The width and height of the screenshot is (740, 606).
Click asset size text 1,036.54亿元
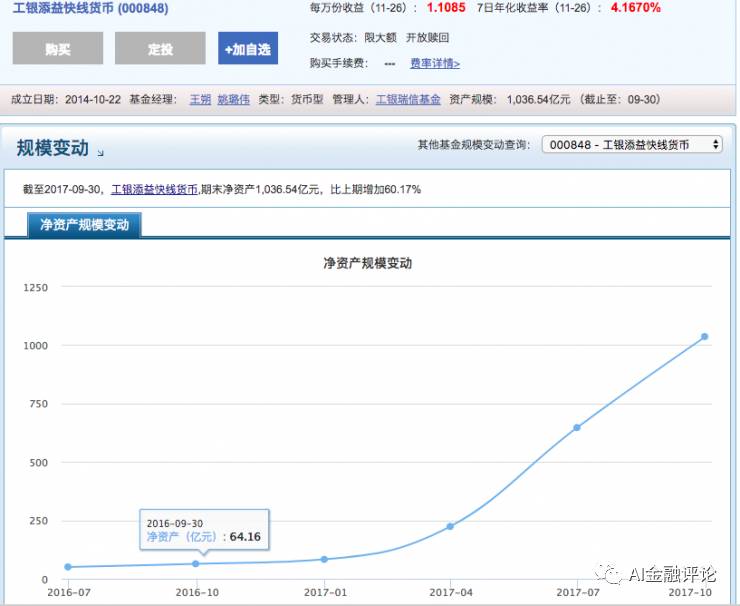coord(538,100)
